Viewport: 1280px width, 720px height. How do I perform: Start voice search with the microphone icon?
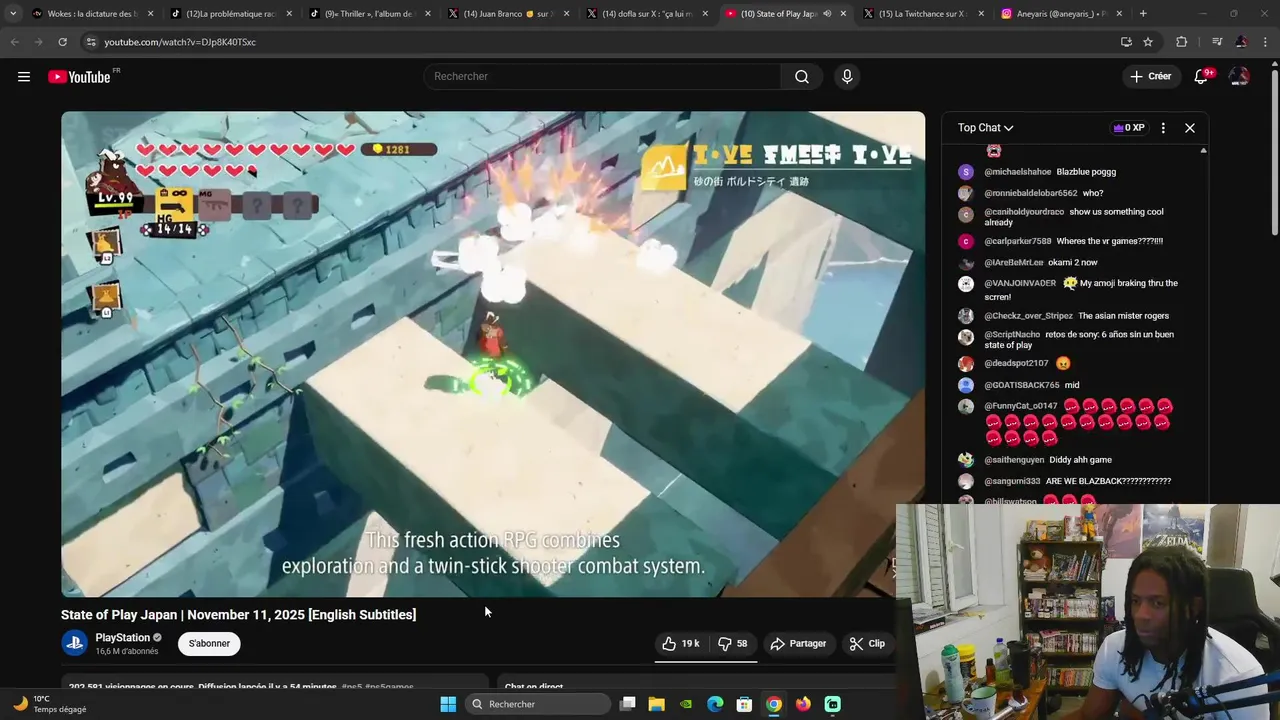847,77
